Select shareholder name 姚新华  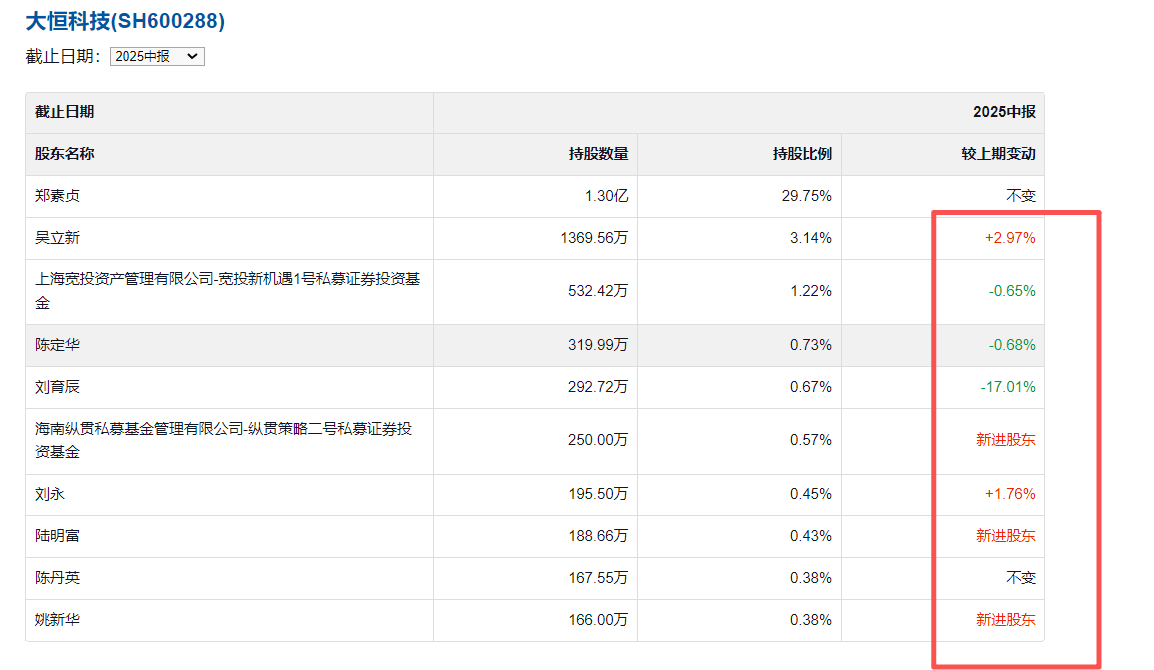pyautogui.click(x=58, y=620)
